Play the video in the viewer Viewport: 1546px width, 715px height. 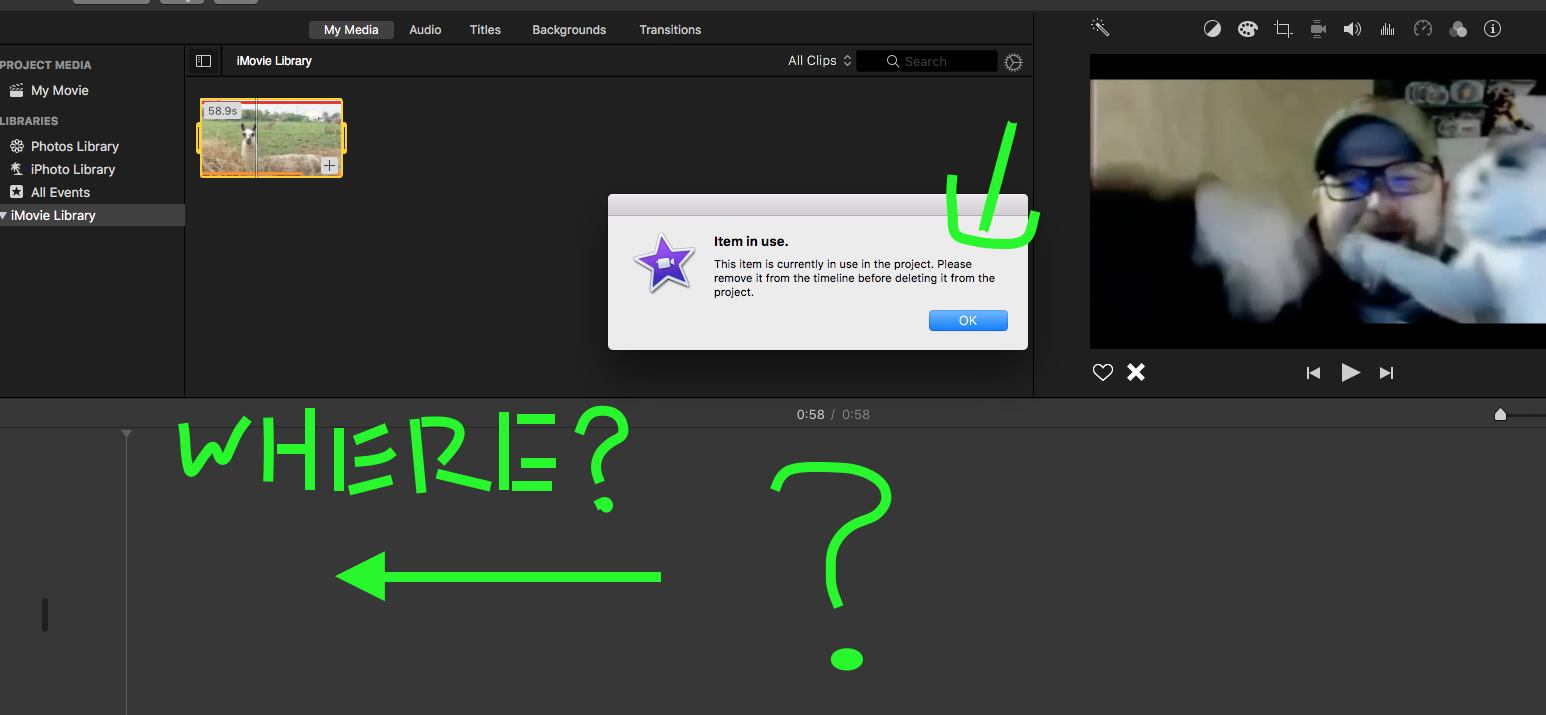click(x=1350, y=372)
